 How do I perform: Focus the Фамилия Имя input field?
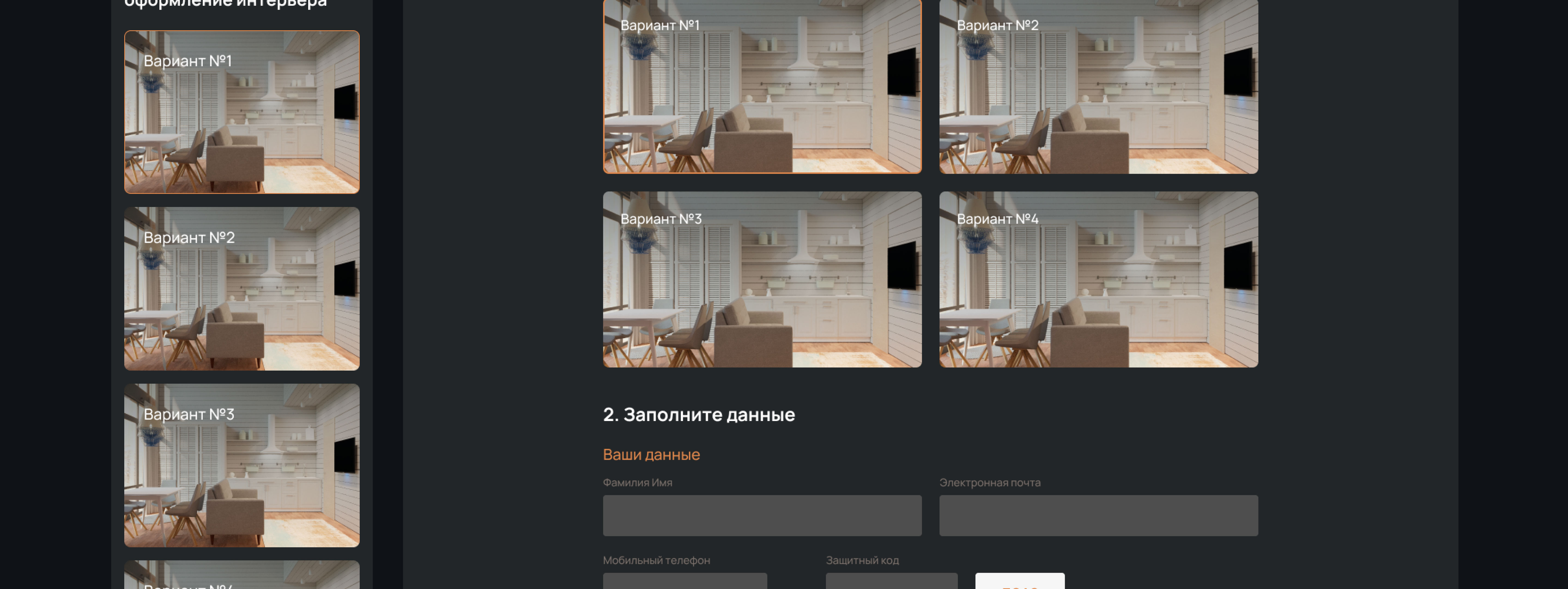point(762,515)
